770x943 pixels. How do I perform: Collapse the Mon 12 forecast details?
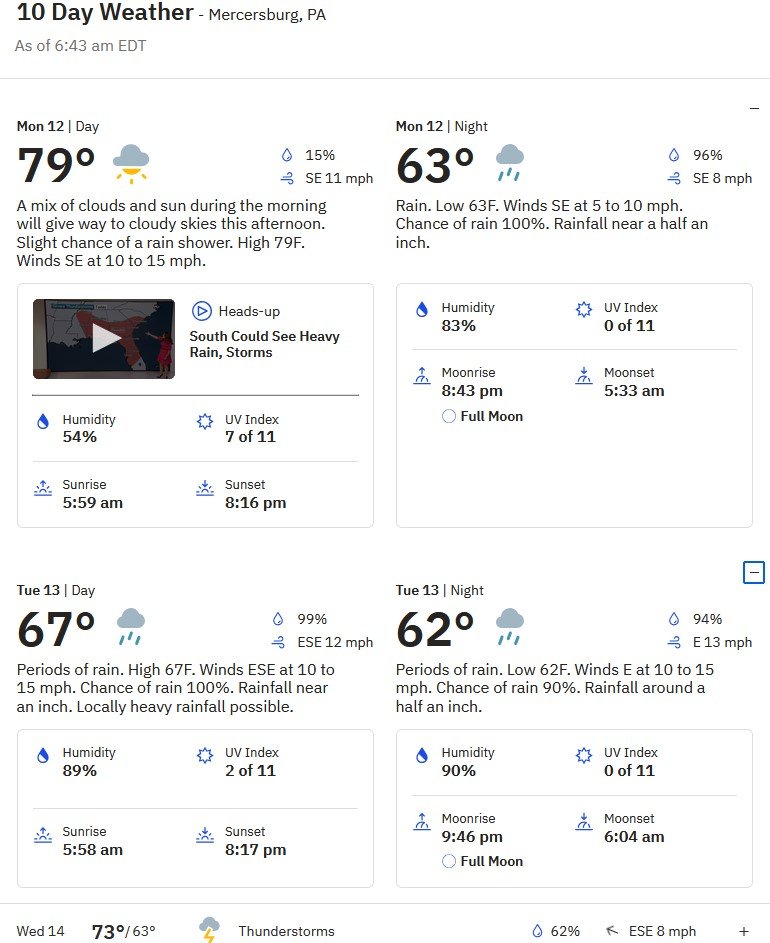[x=754, y=109]
